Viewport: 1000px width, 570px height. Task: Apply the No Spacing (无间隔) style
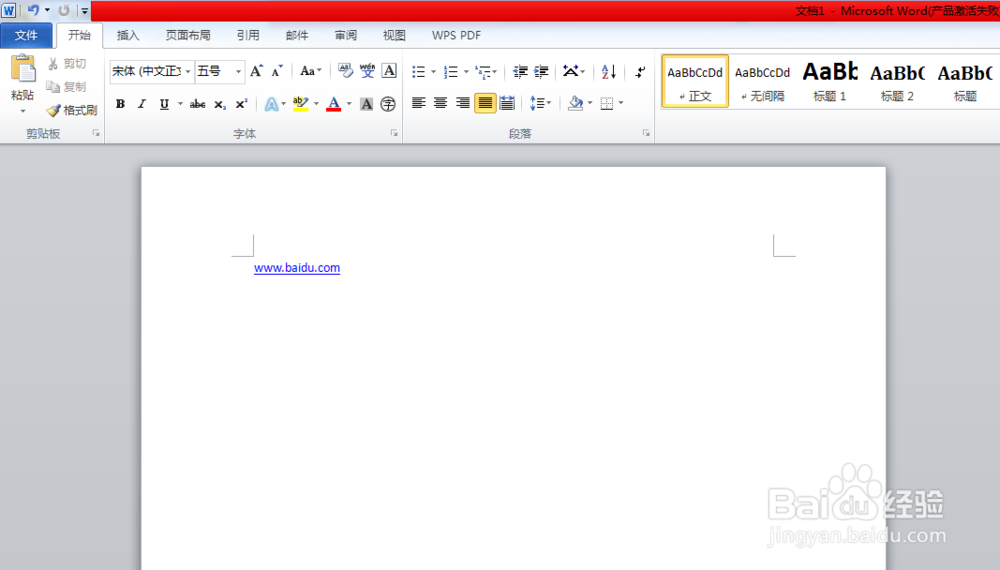[763, 81]
